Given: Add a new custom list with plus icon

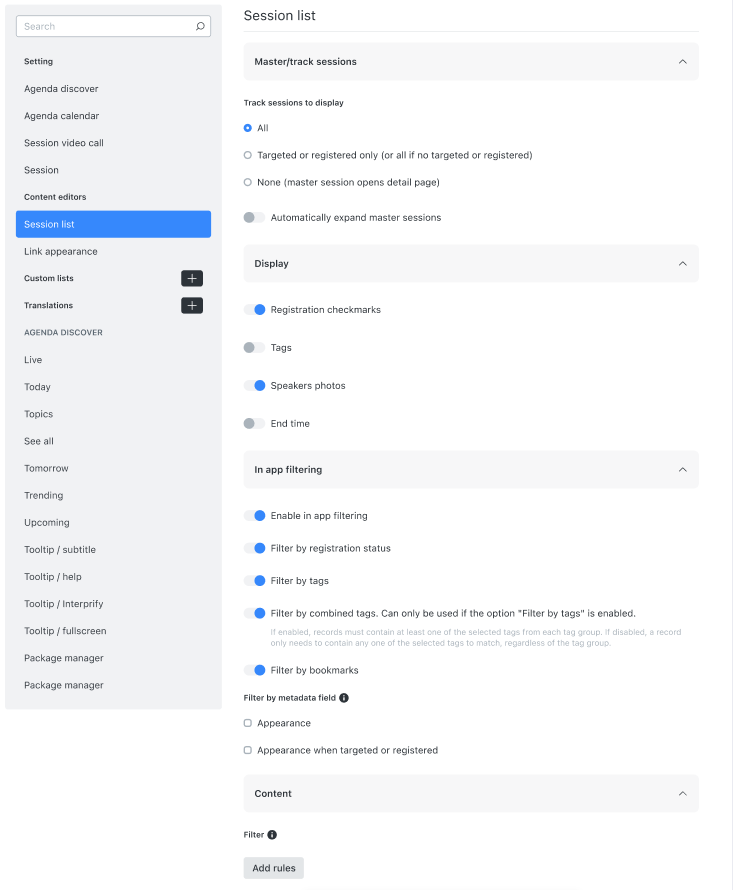Looking at the screenshot, I should [192, 278].
